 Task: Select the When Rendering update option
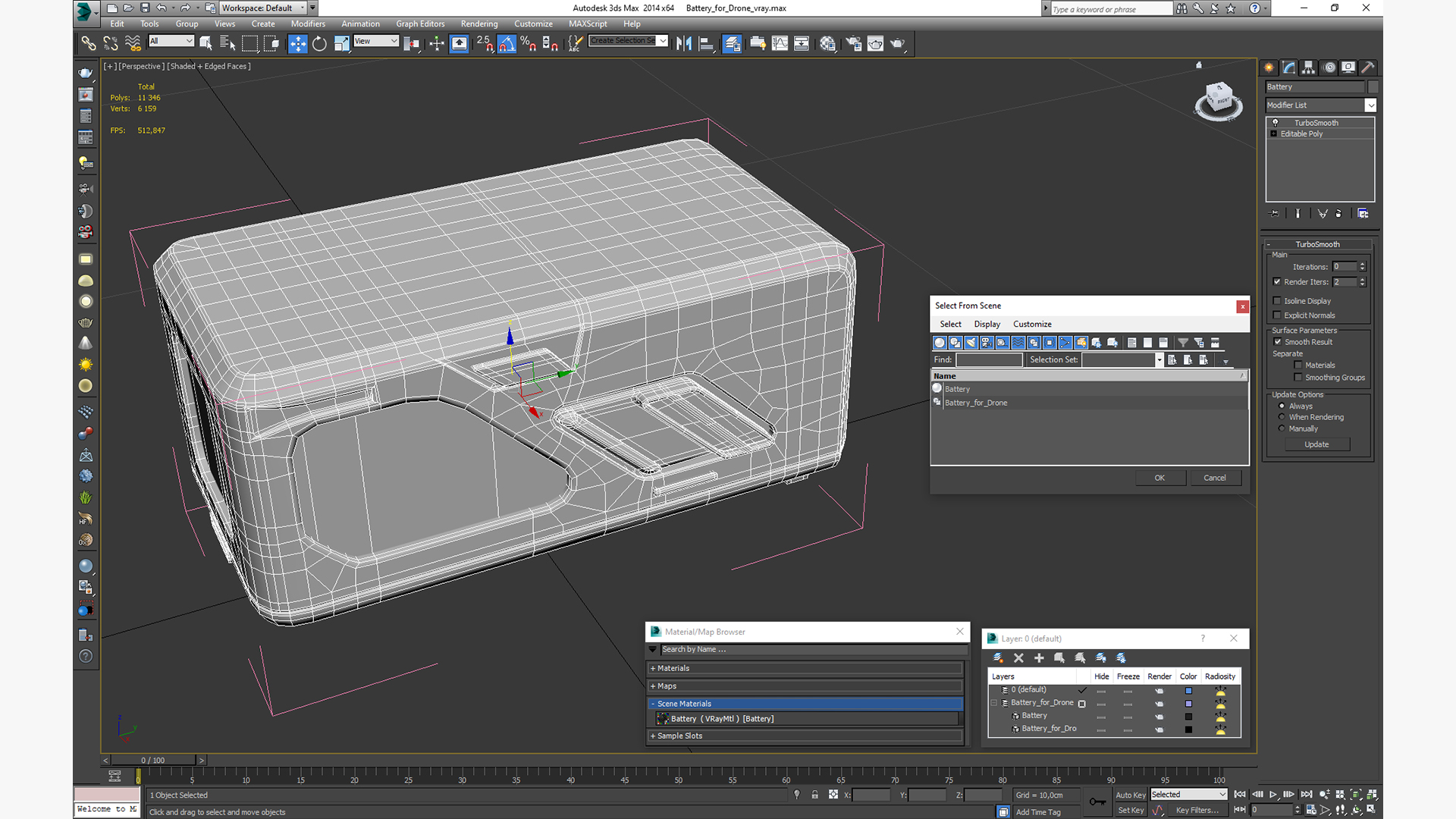tap(1282, 417)
